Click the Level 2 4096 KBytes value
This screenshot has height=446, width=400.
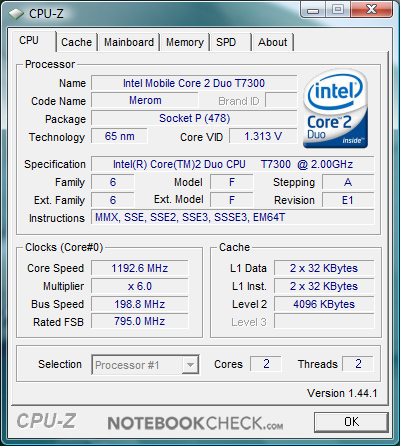324,304
